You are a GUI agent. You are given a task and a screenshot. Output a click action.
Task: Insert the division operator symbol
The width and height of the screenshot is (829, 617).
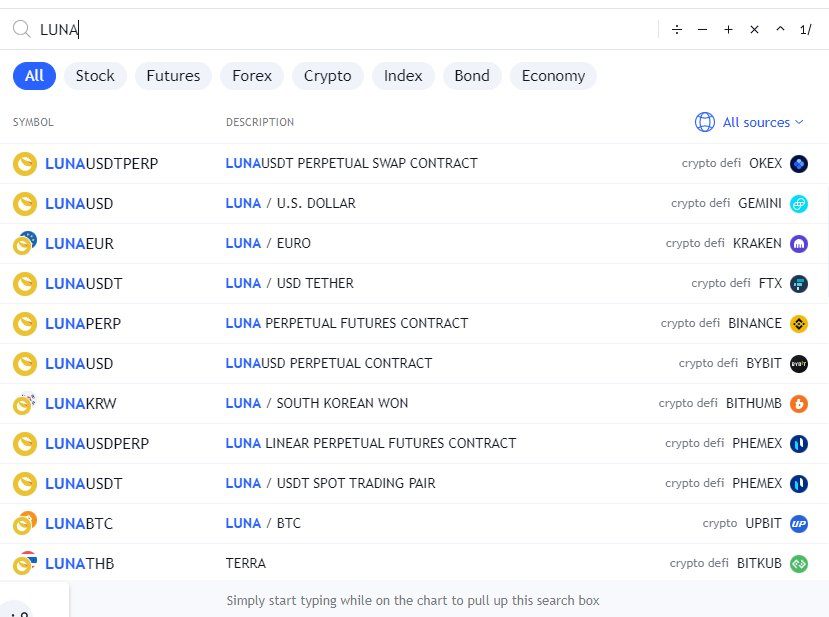677,30
